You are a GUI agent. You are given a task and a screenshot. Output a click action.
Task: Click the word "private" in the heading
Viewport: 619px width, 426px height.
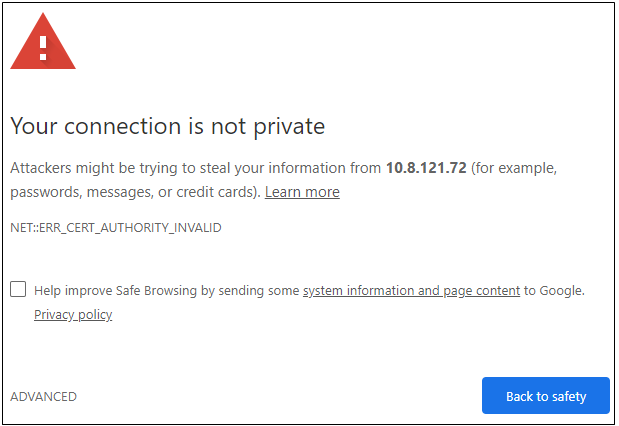click(289, 127)
